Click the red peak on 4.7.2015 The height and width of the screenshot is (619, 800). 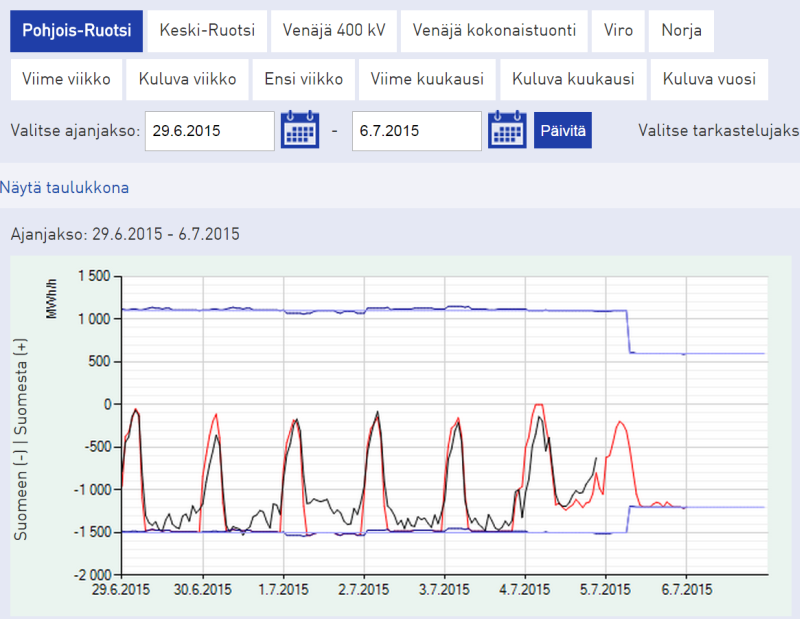pyautogui.click(x=539, y=405)
